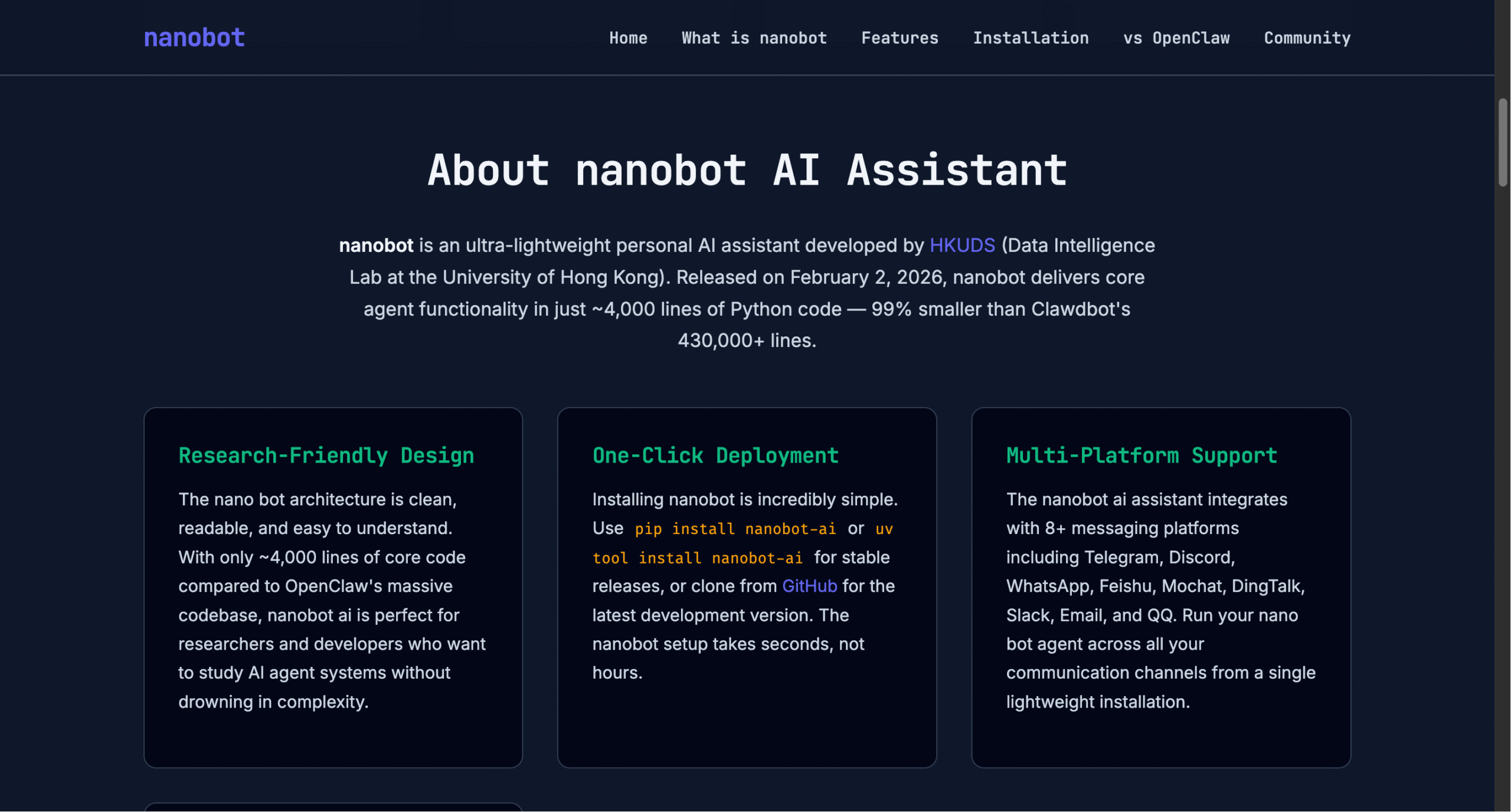Select the Research-Friendly Design card heading
The image size is (1511, 812).
click(x=326, y=455)
